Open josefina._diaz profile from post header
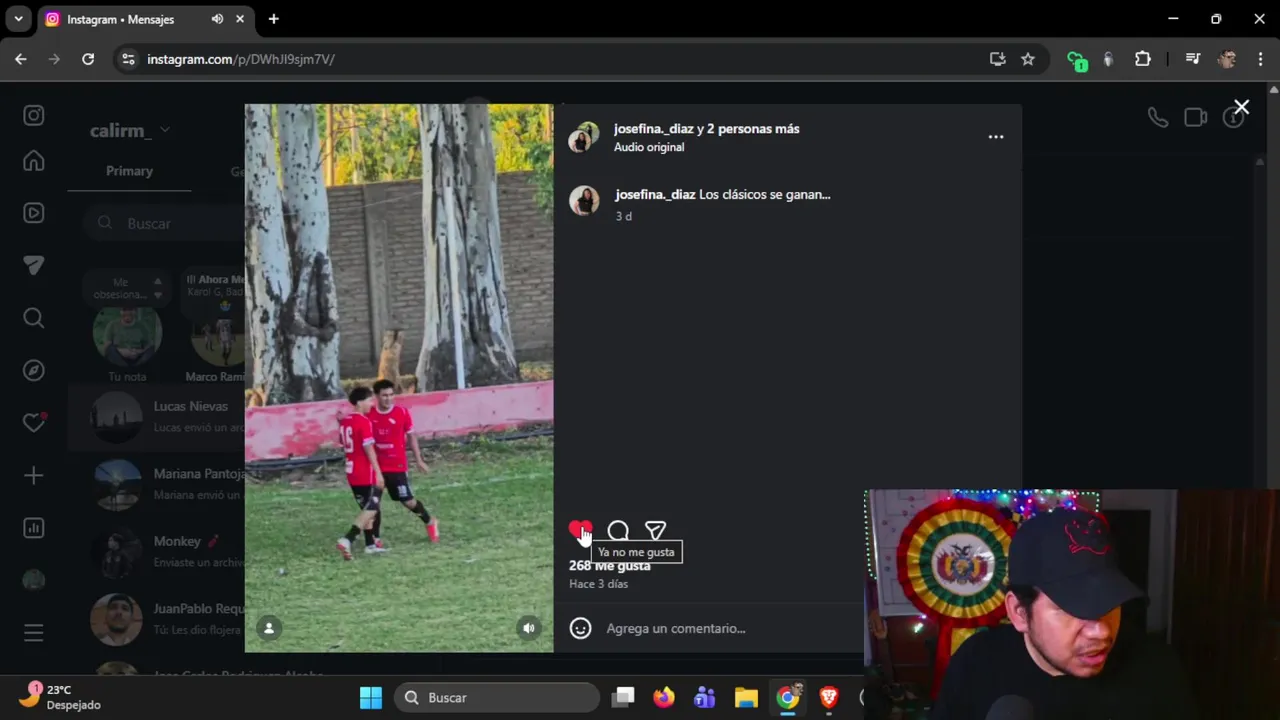The height and width of the screenshot is (720, 1280). click(654, 128)
